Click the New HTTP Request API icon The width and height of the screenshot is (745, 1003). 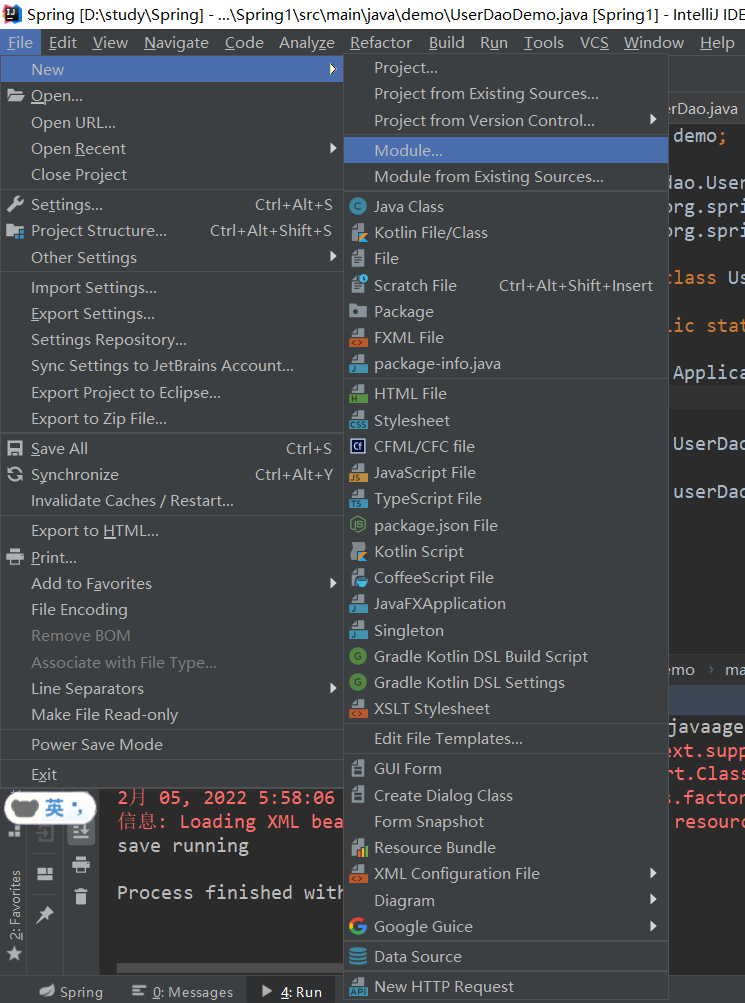[x=358, y=986]
